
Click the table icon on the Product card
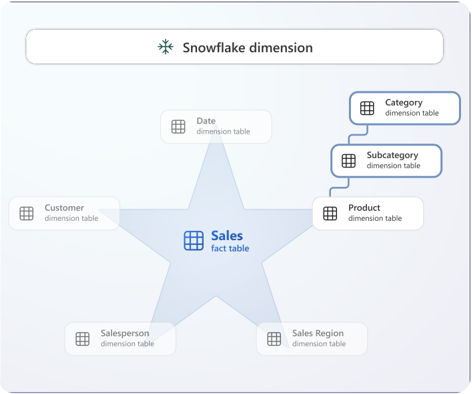pos(330,213)
